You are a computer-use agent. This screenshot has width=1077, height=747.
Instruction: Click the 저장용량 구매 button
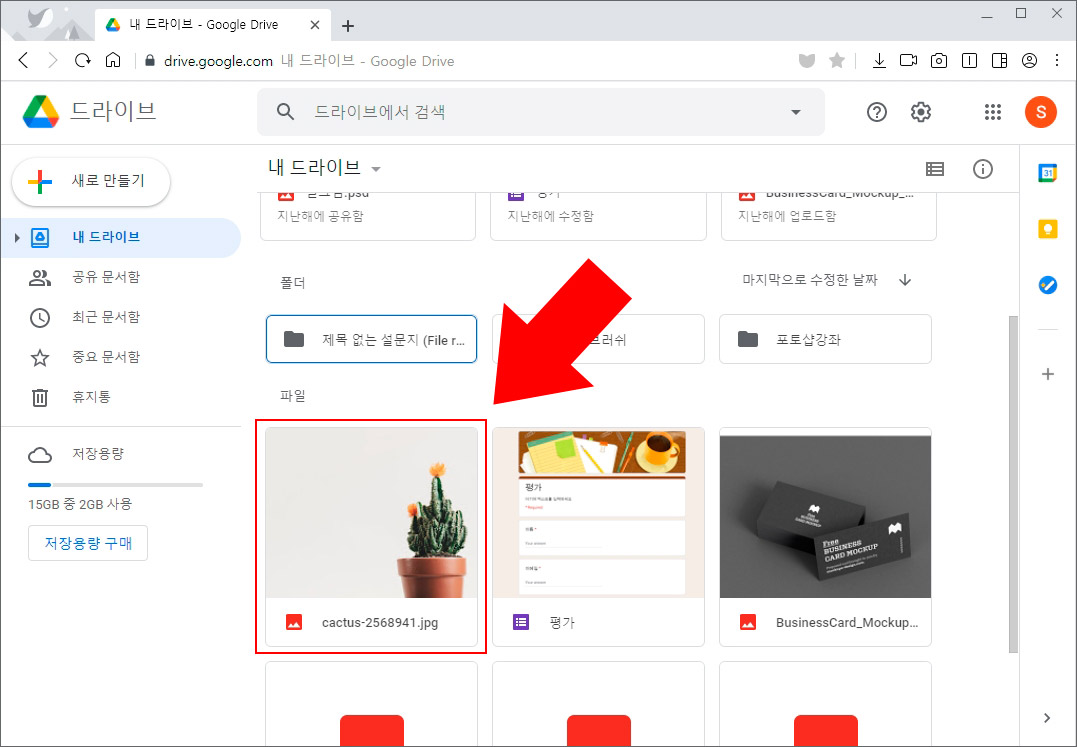pyautogui.click(x=88, y=543)
